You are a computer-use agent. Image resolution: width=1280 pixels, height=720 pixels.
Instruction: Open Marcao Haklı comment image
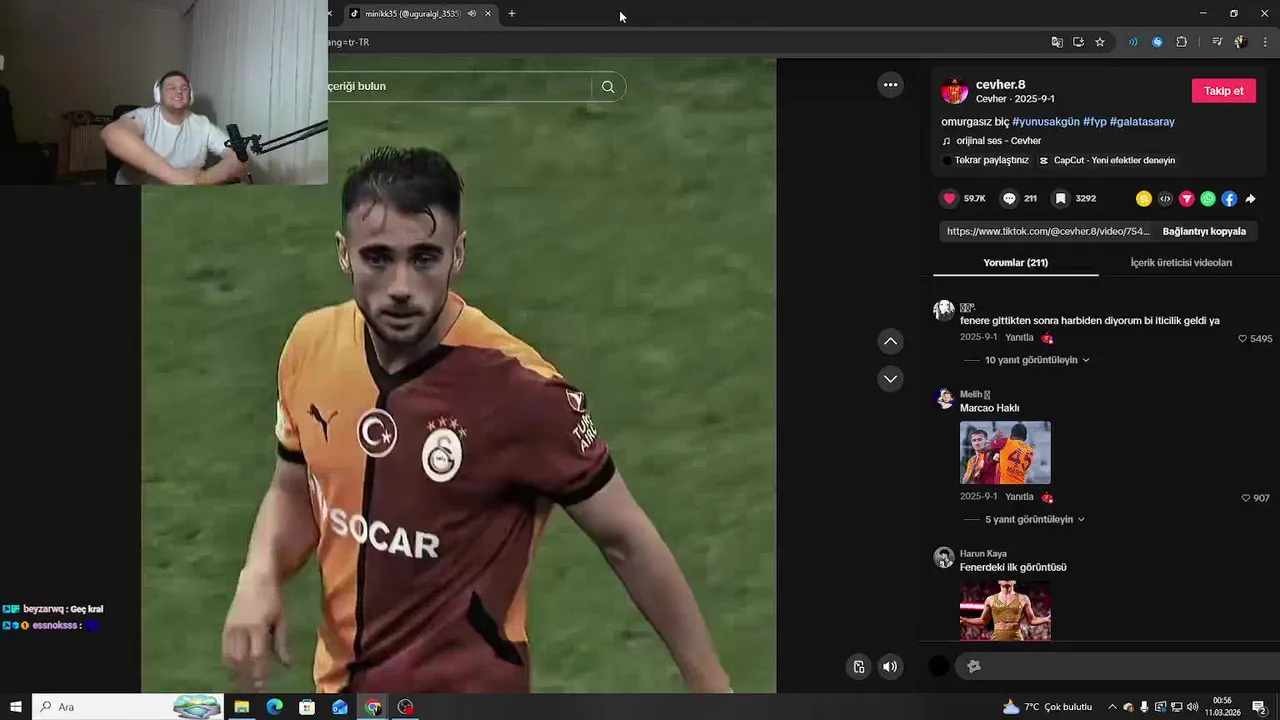tap(1005, 453)
